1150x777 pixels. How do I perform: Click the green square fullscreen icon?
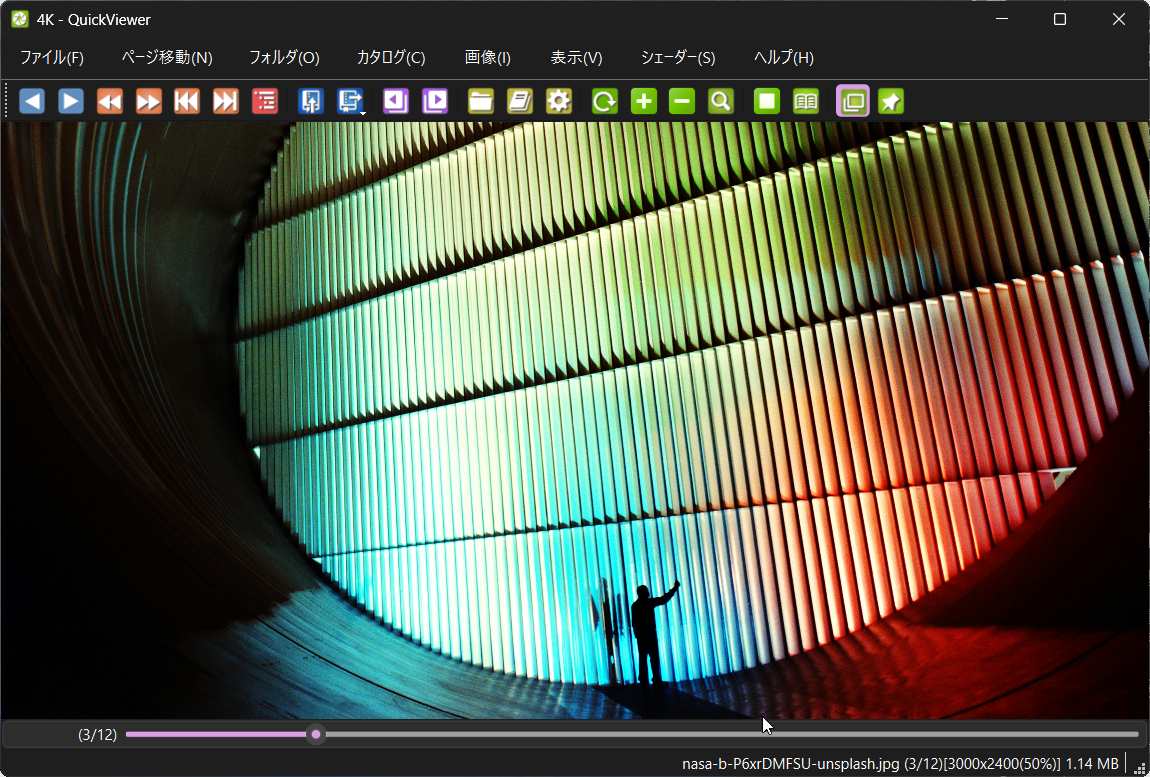point(767,101)
